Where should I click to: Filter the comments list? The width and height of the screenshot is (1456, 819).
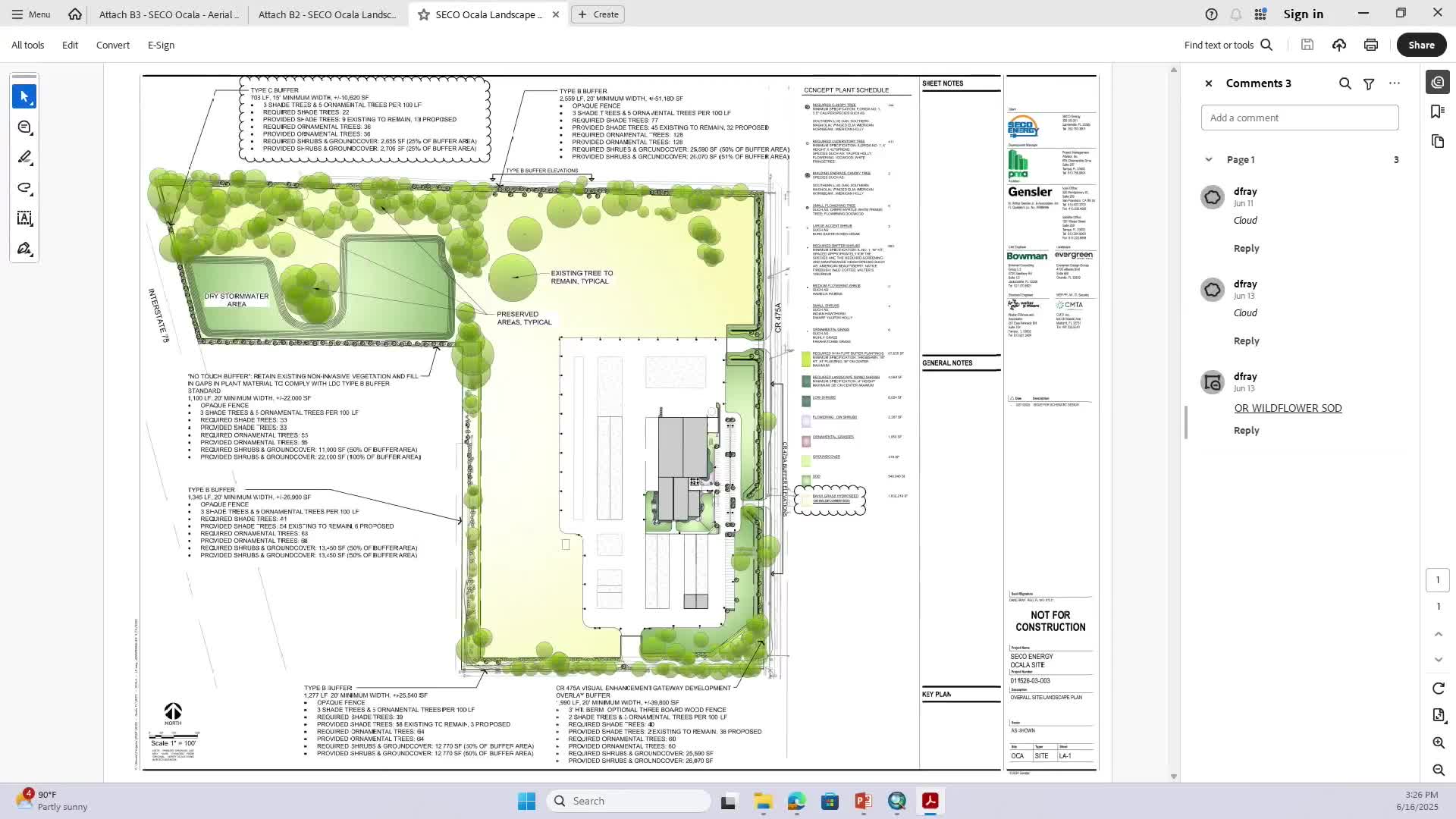pyautogui.click(x=1369, y=83)
